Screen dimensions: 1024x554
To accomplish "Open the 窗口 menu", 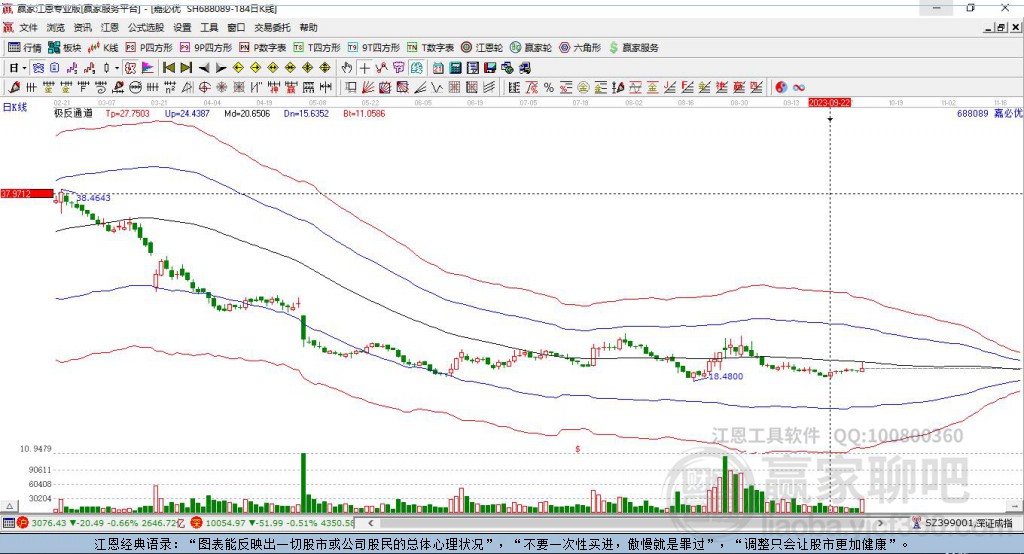I will (x=236, y=27).
